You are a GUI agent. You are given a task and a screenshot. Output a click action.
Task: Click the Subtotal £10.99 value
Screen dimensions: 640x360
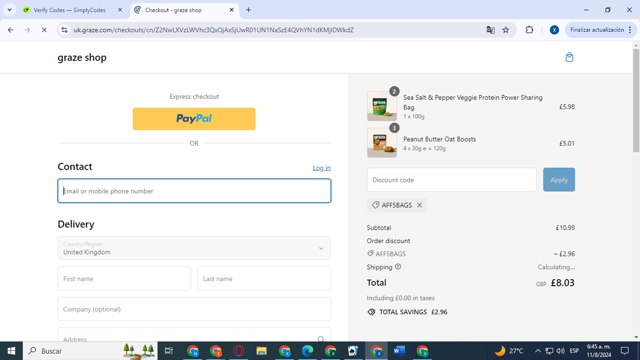pos(565,228)
